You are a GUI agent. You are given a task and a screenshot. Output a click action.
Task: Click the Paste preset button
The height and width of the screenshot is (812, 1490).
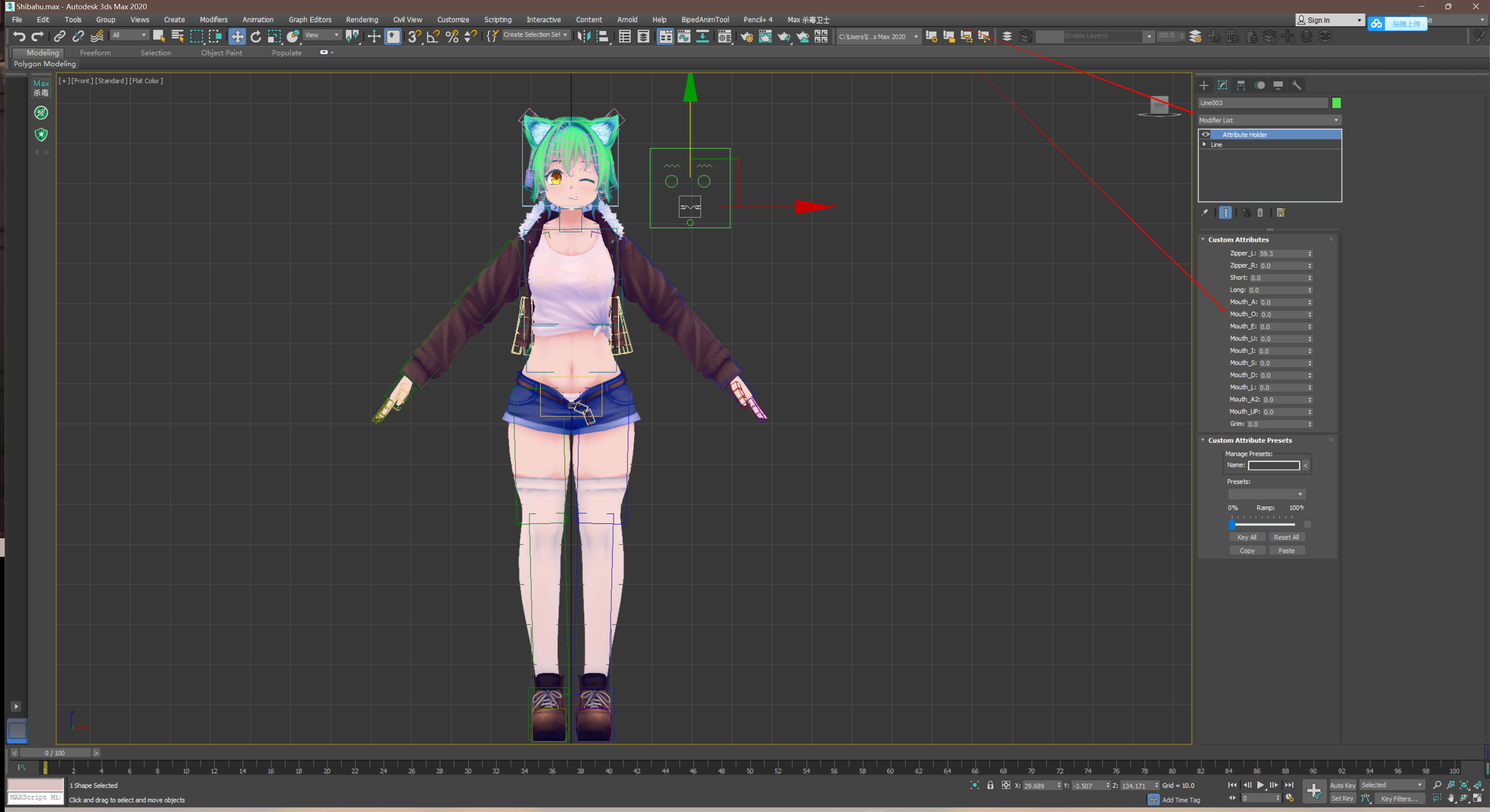(x=1287, y=550)
